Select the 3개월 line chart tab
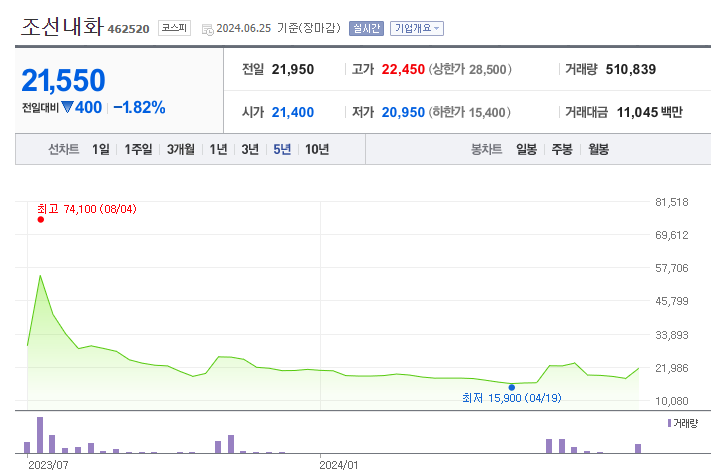The width and height of the screenshot is (711, 475). pyautogui.click(x=180, y=149)
